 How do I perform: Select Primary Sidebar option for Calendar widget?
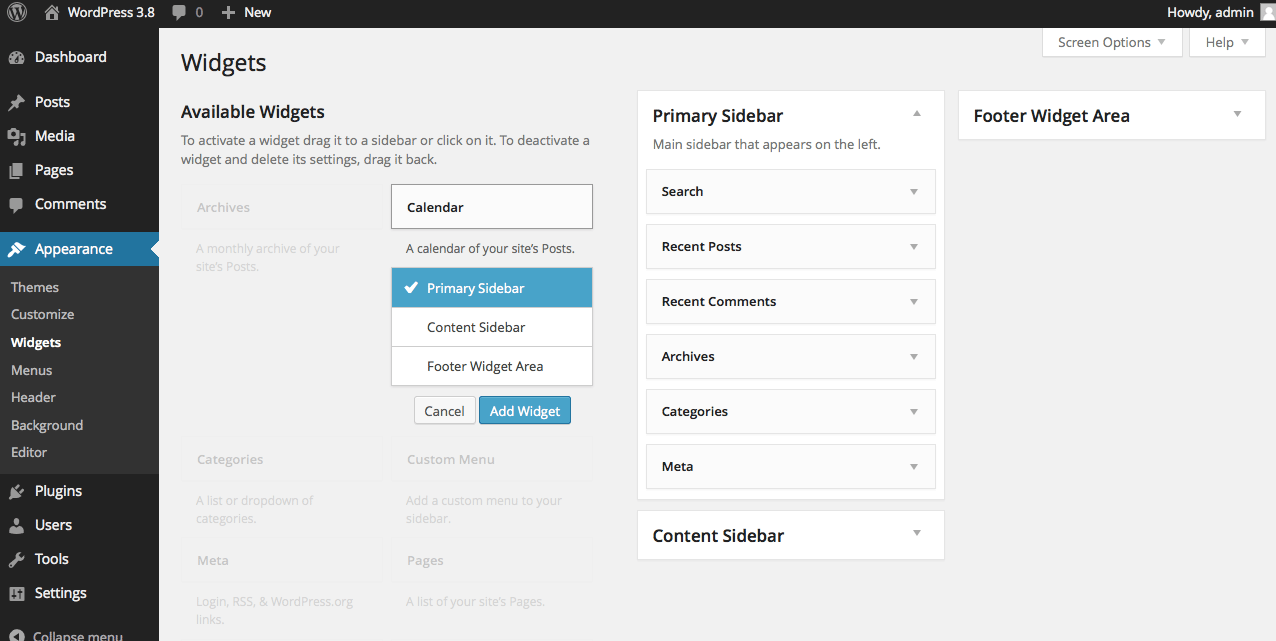492,288
